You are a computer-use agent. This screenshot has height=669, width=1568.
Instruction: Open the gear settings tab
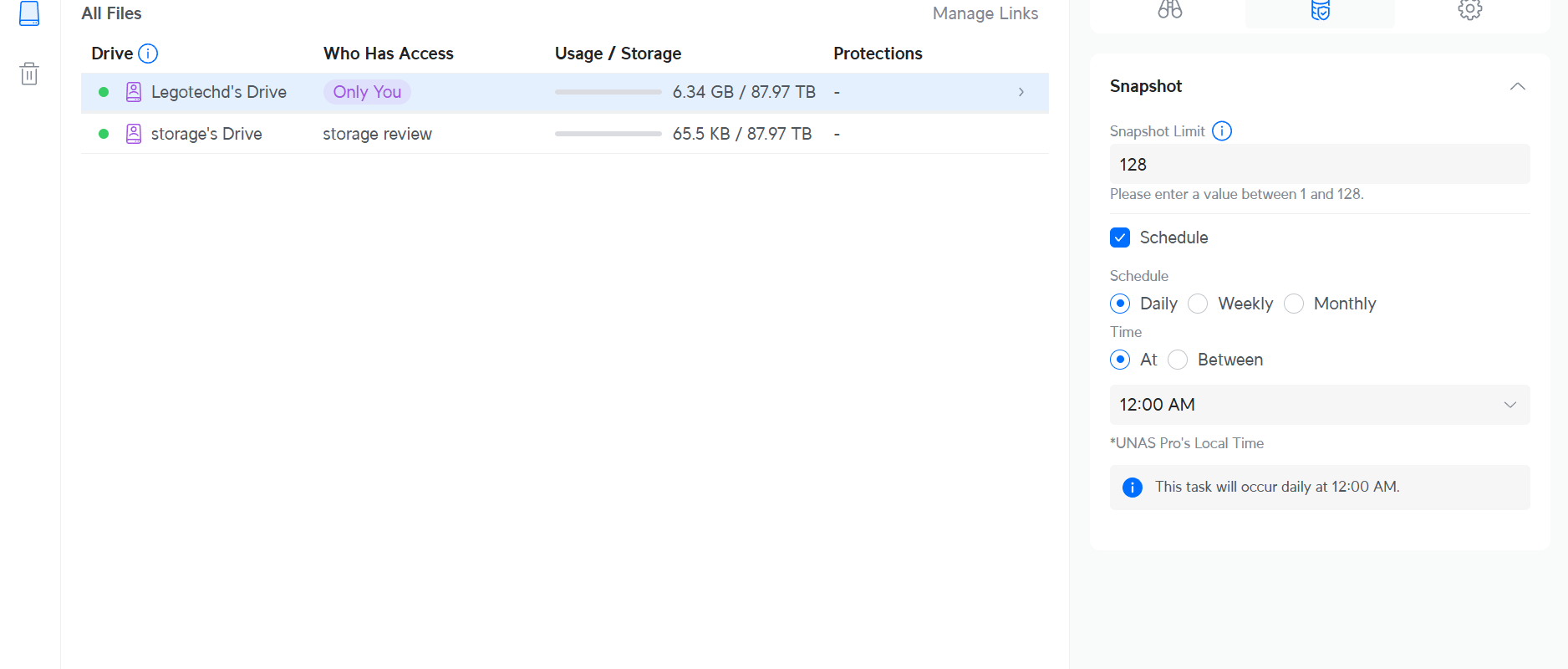click(1470, 10)
